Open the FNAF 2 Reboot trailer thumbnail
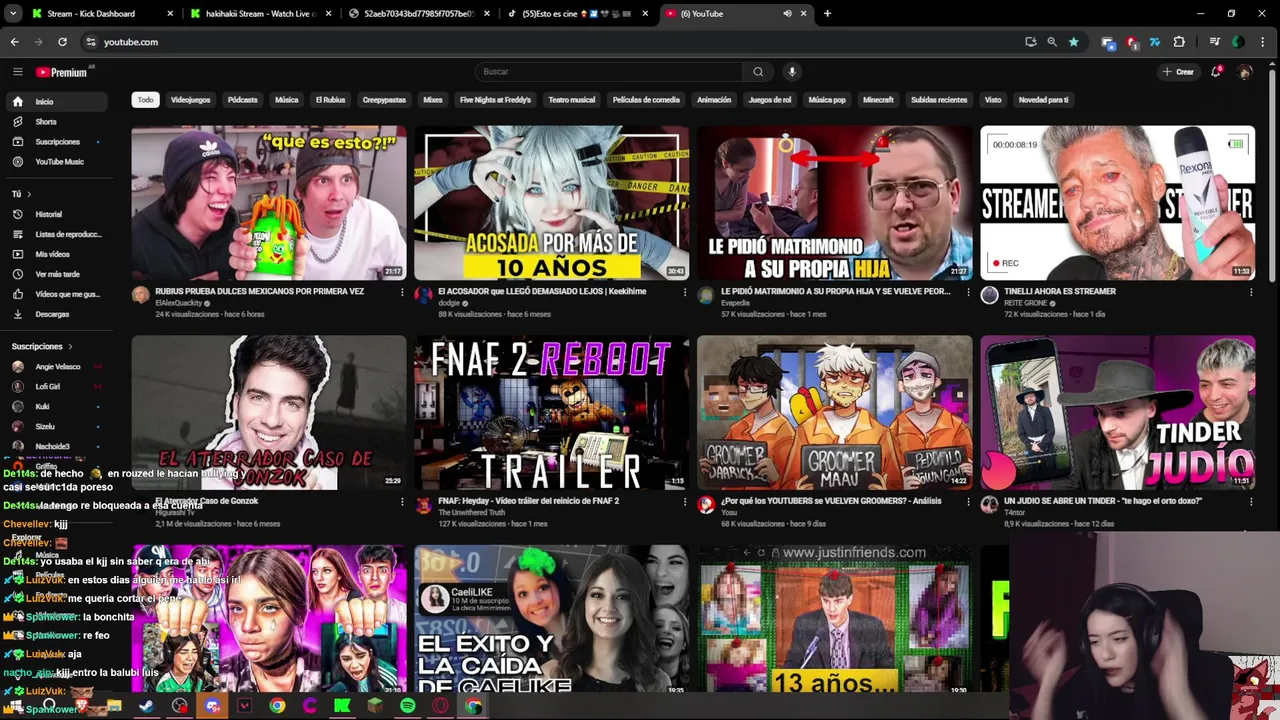Screen dimensions: 1280x720 pos(551,412)
